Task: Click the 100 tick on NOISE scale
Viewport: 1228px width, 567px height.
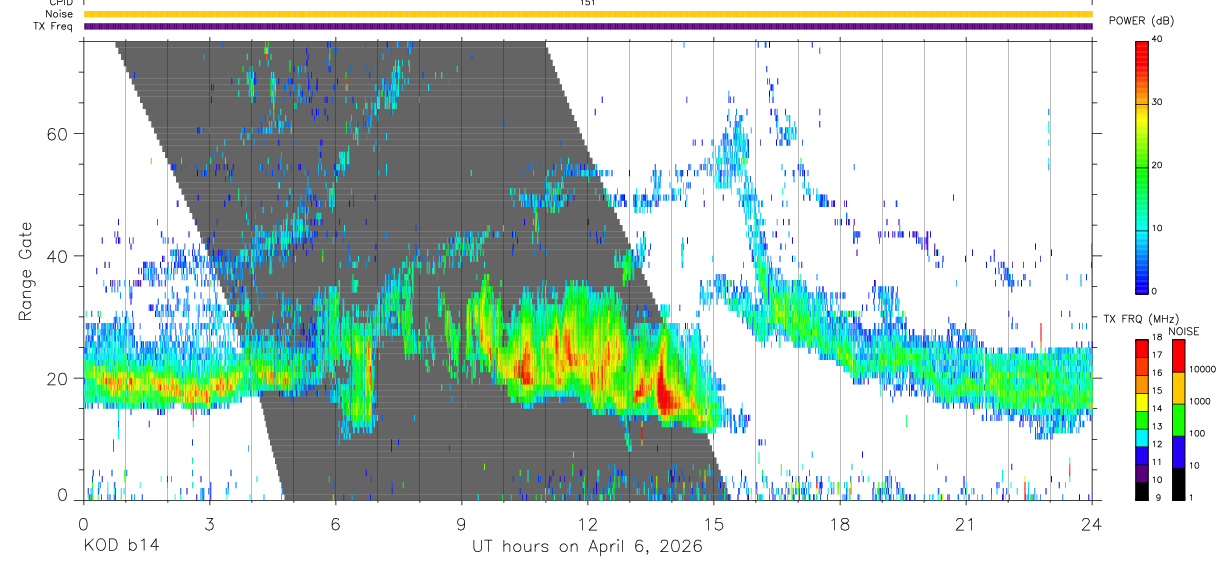Action: point(1197,433)
